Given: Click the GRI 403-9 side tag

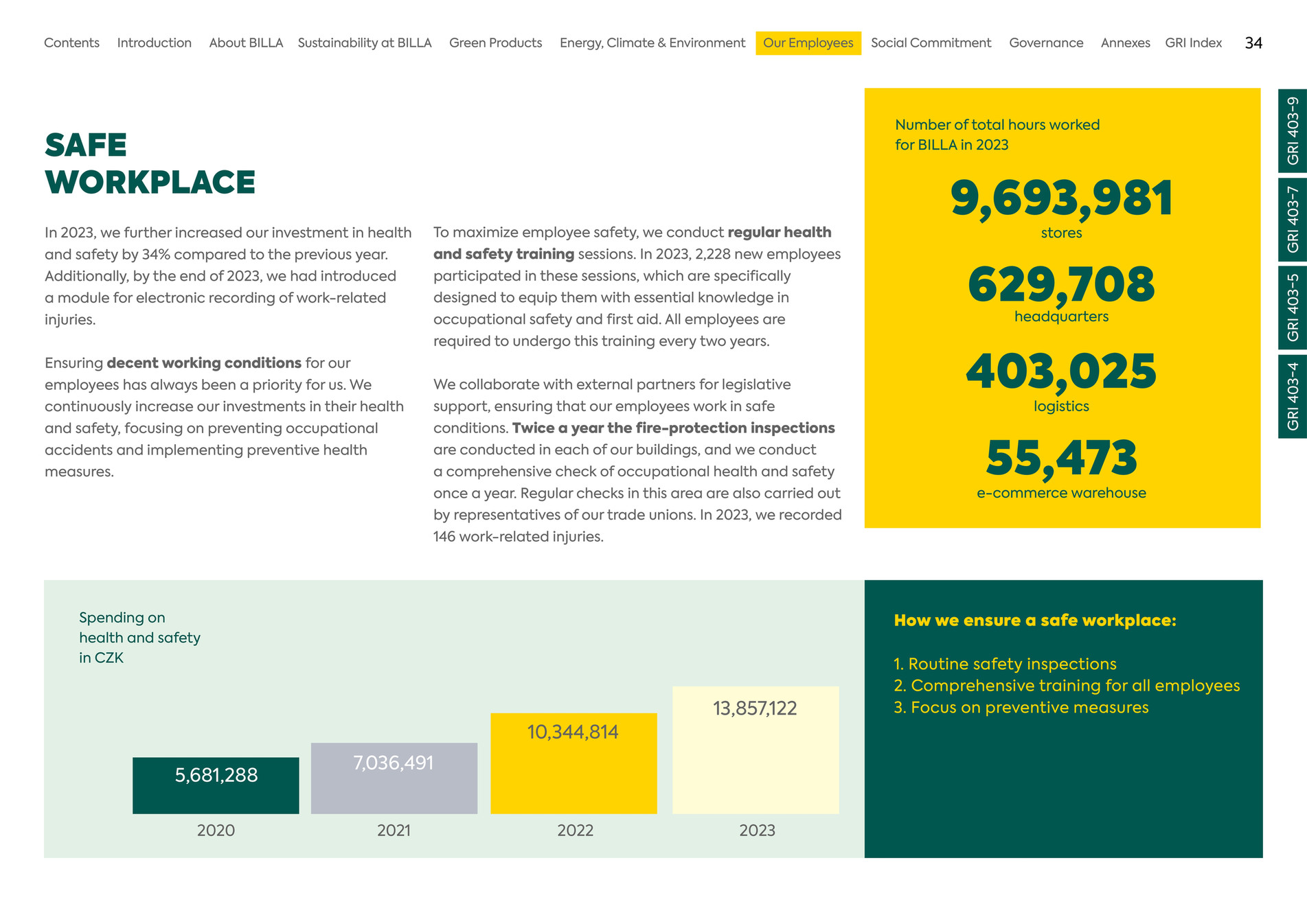Looking at the screenshot, I should point(1293,130).
